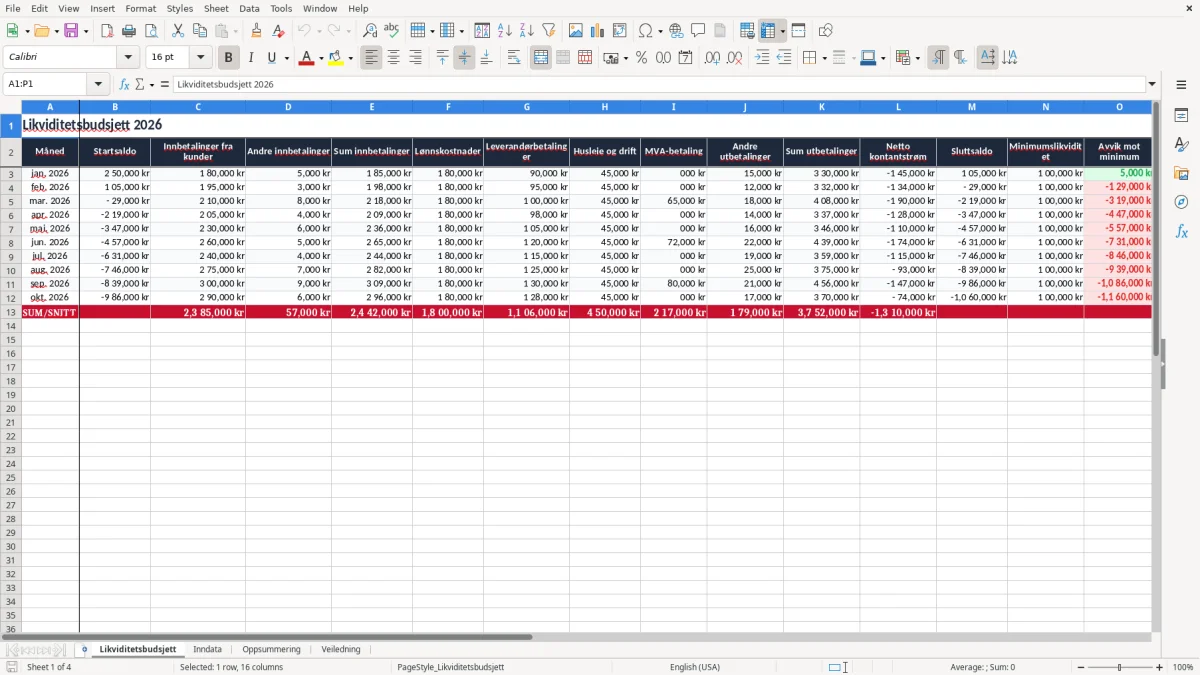
Task: Select the Clone Formatting paintbrush
Action: click(x=256, y=31)
